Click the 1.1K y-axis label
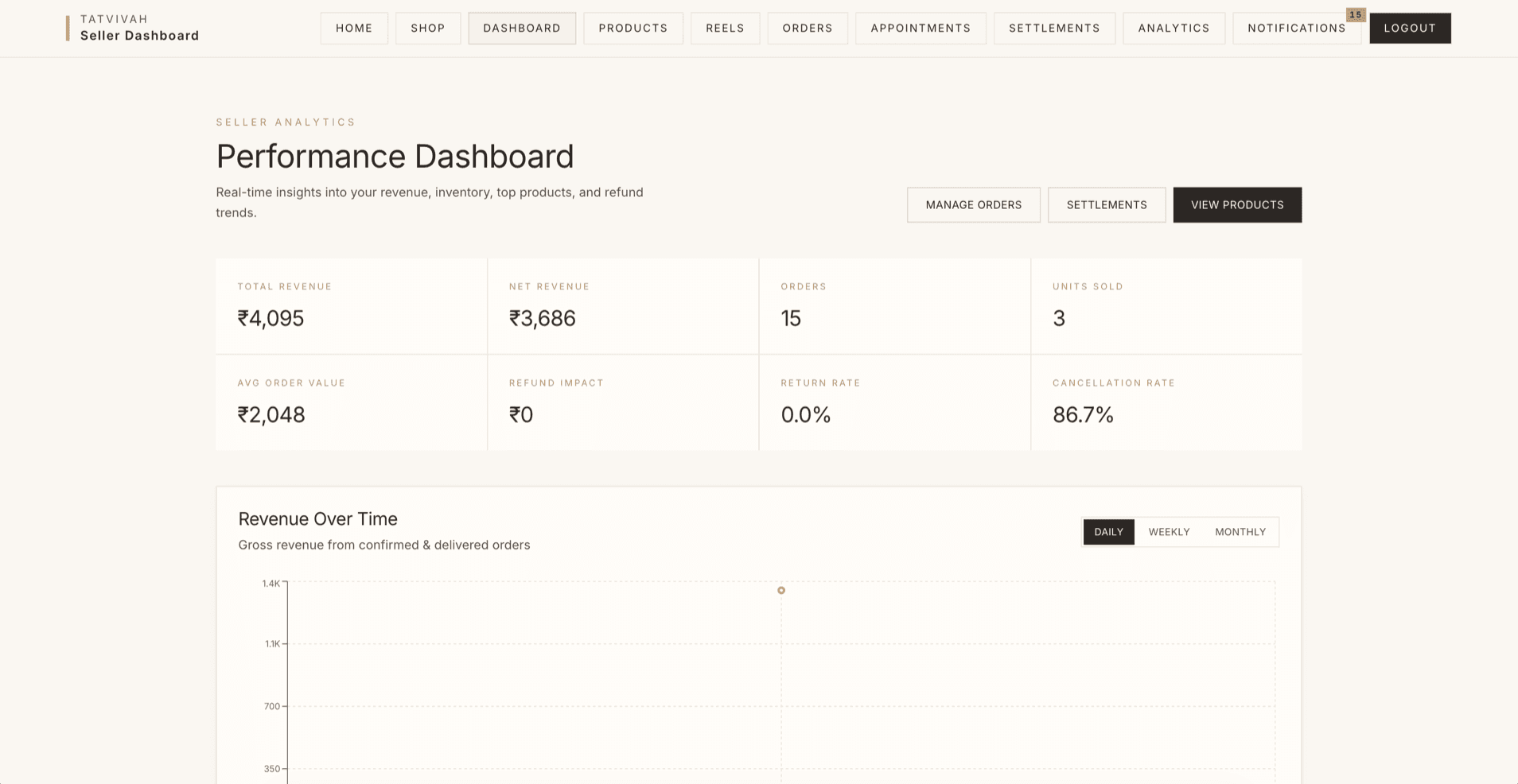Screen dimensions: 1518x784 (273, 644)
